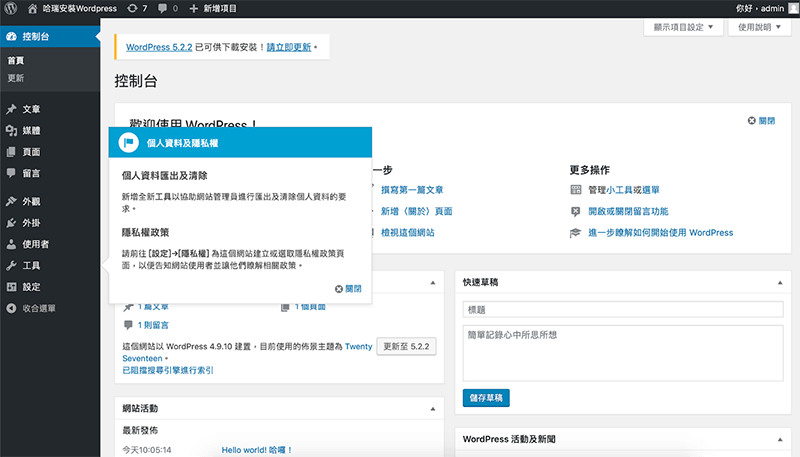Open the WordPress 5.2.2 link
This screenshot has height=457, width=800.
click(159, 47)
